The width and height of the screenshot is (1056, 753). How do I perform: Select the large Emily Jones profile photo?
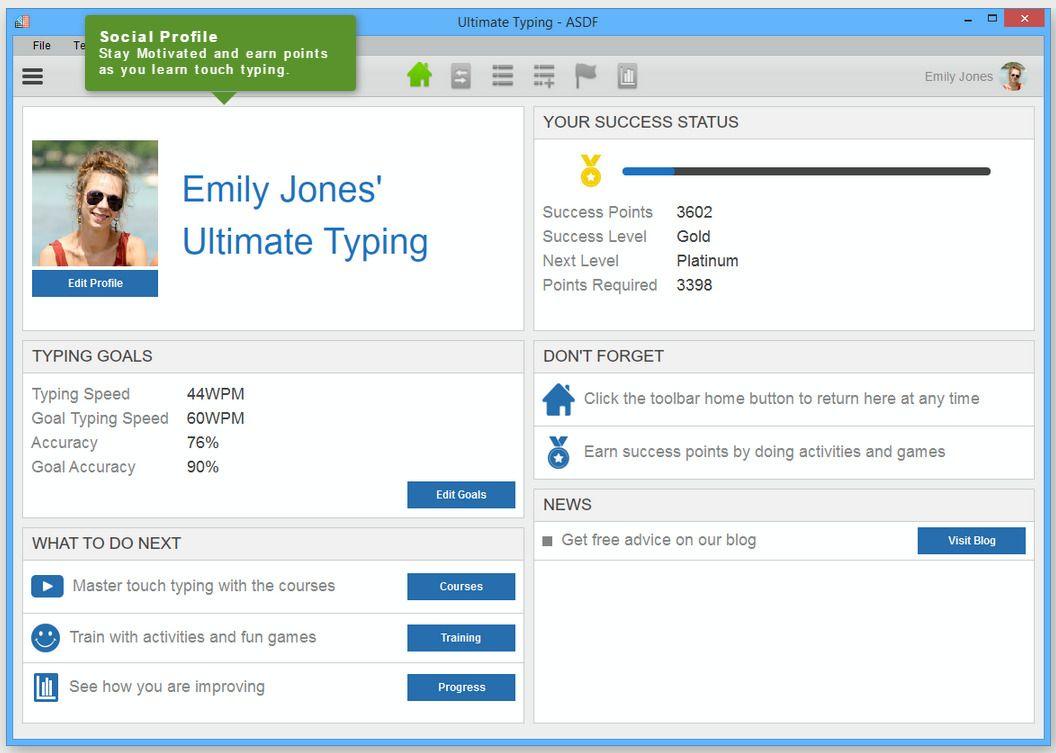coord(95,203)
